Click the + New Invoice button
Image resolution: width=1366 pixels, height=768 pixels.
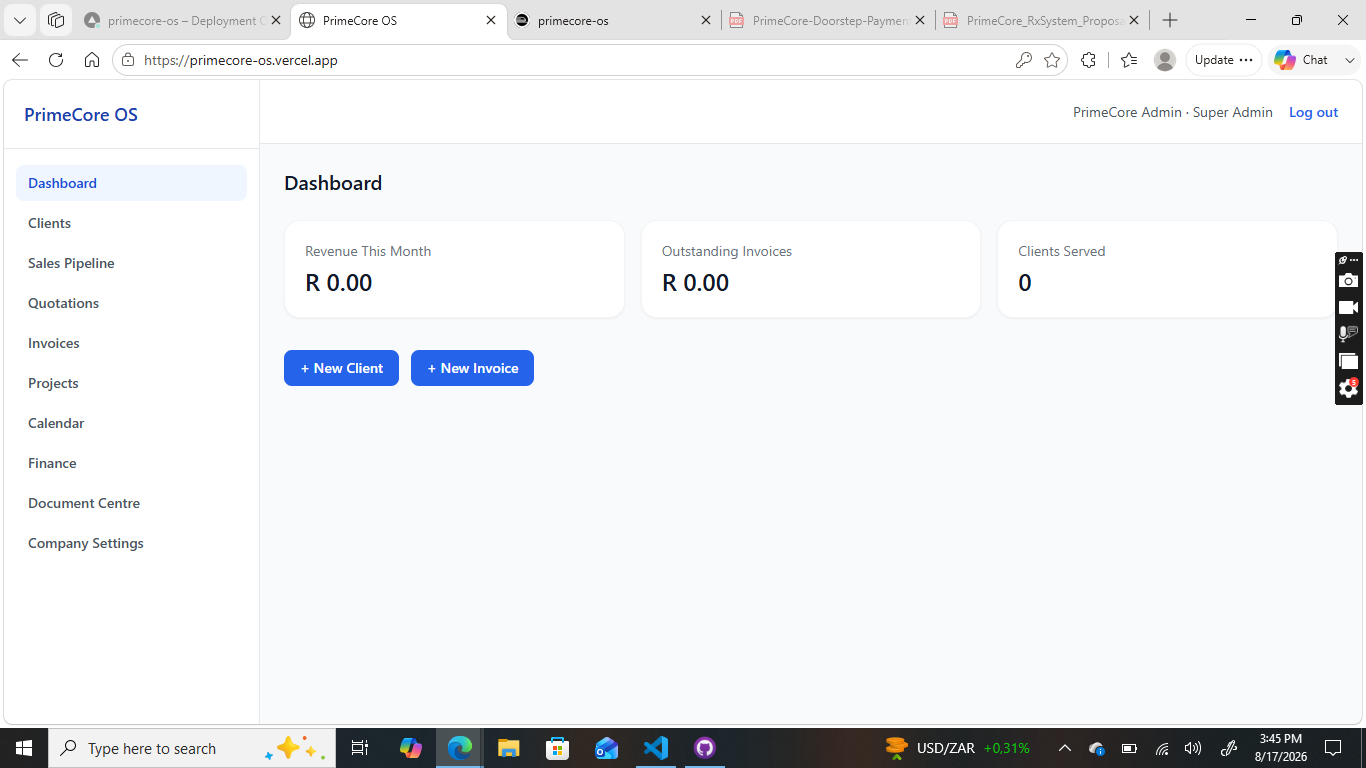point(472,368)
